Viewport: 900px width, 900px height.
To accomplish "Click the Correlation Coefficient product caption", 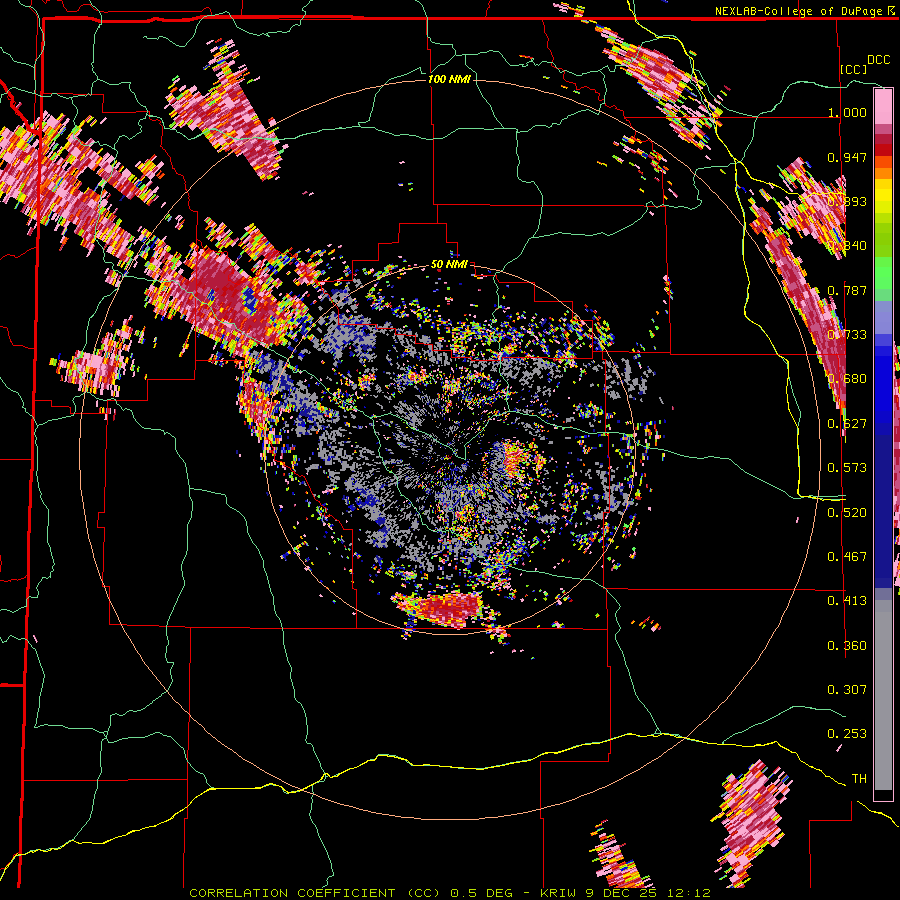I will (449, 893).
